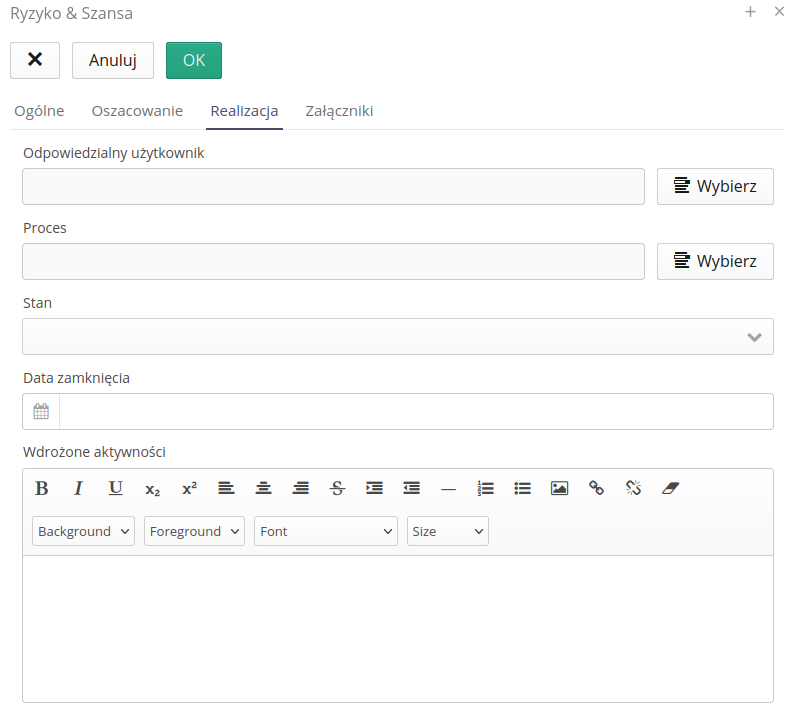Open the Background color dropdown
The image size is (785, 723).
(x=83, y=531)
